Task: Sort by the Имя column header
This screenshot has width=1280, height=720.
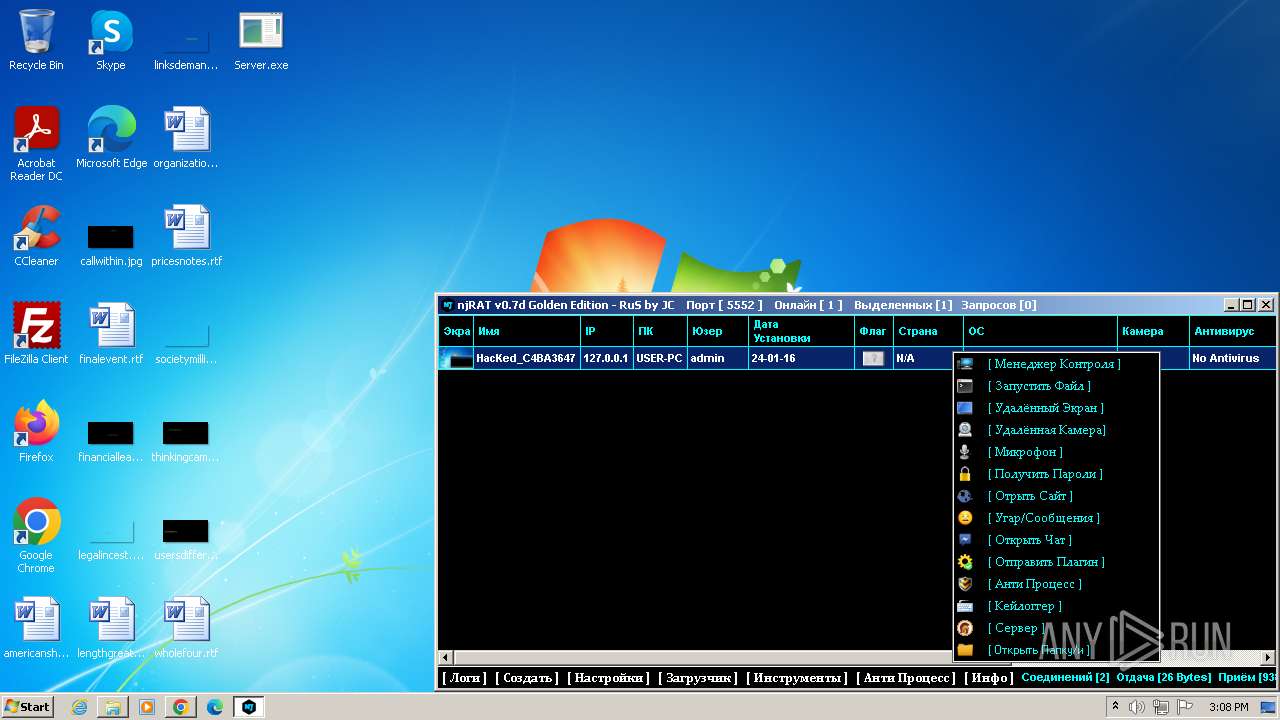Action: [x=527, y=331]
